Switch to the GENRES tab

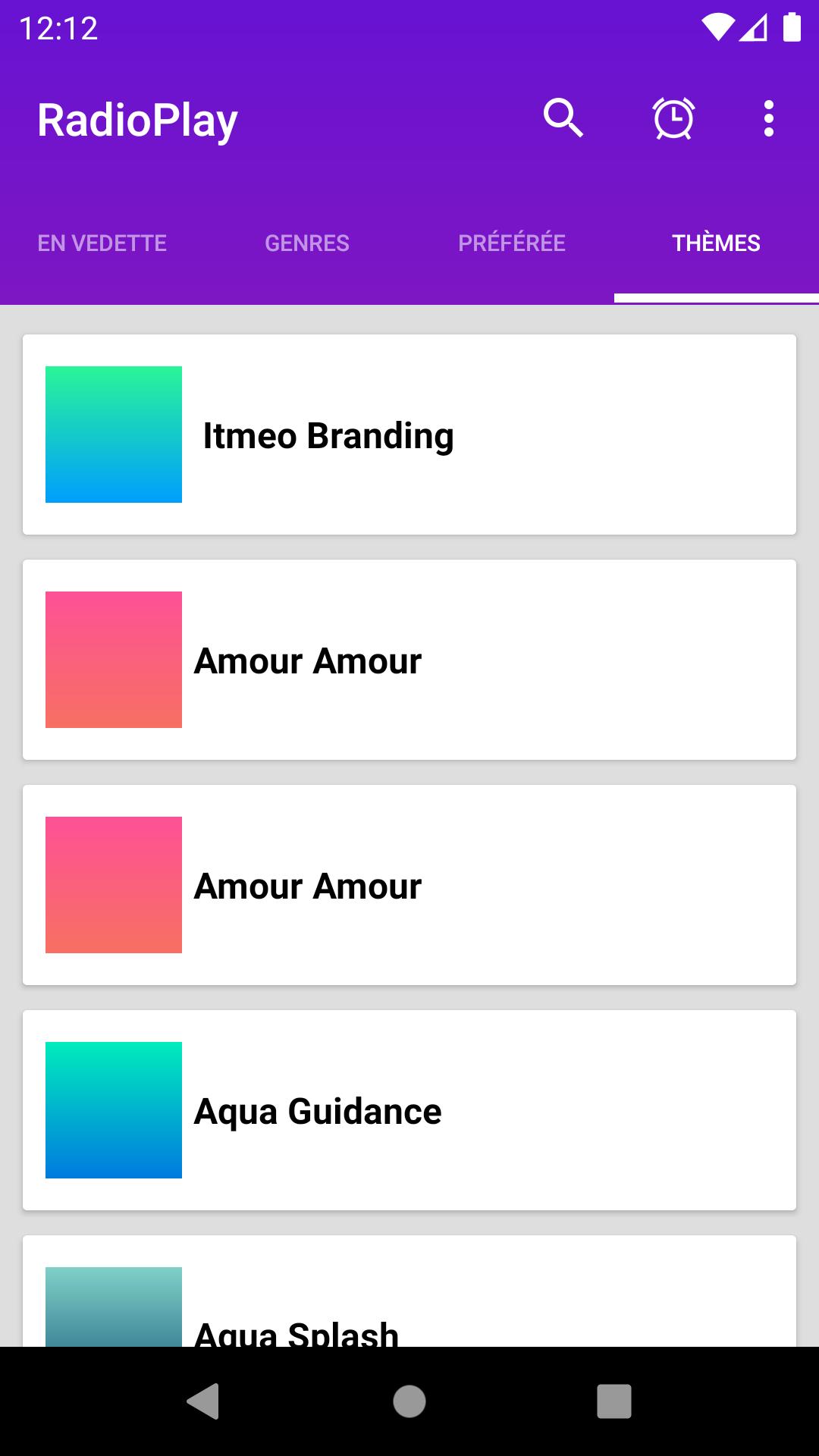coord(307,243)
